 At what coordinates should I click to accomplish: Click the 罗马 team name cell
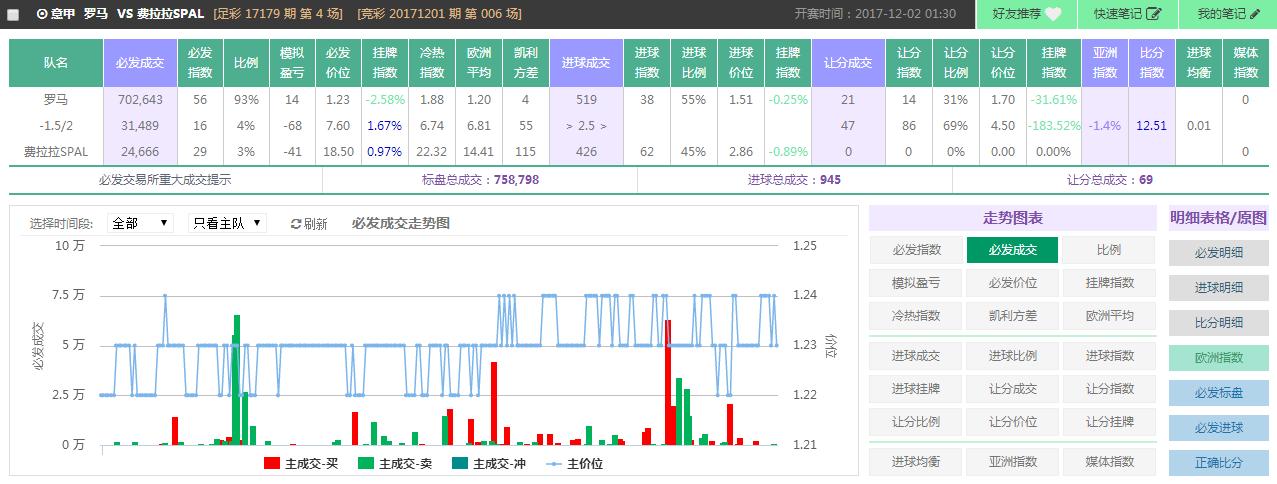[x=56, y=99]
